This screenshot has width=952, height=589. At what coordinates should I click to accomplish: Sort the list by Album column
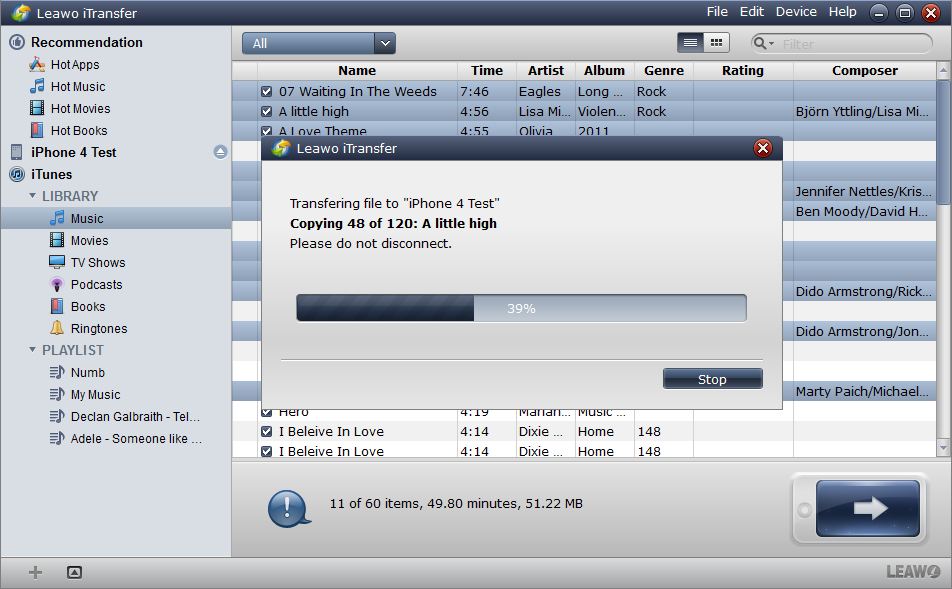pos(605,70)
